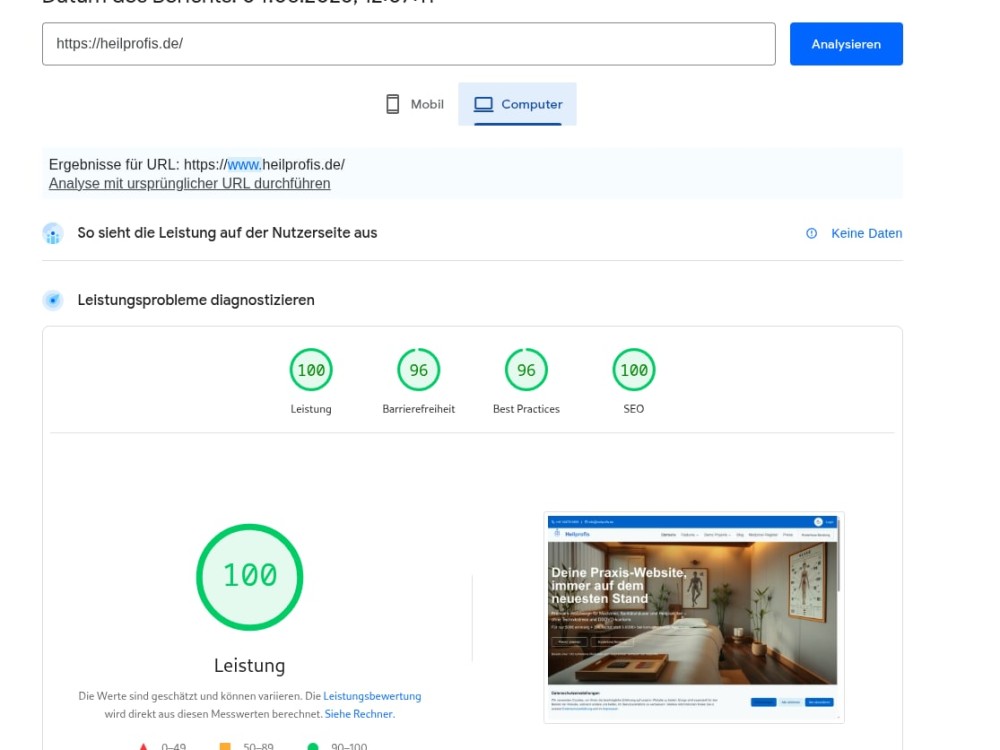1000x750 pixels.
Task: Click the large Leistung 100 gauge
Action: coord(249,577)
